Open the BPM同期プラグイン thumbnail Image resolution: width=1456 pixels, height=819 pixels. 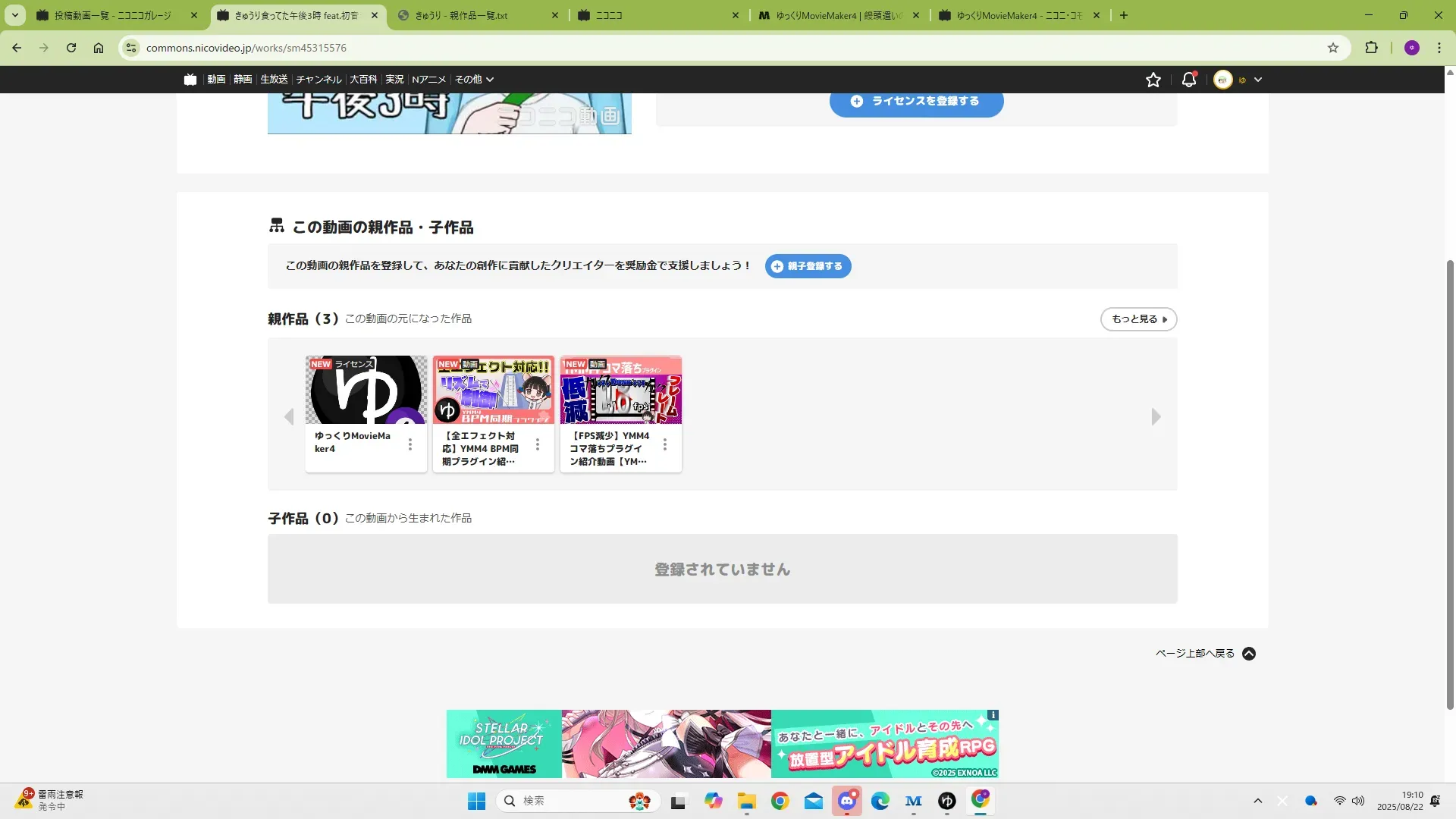coord(494,390)
